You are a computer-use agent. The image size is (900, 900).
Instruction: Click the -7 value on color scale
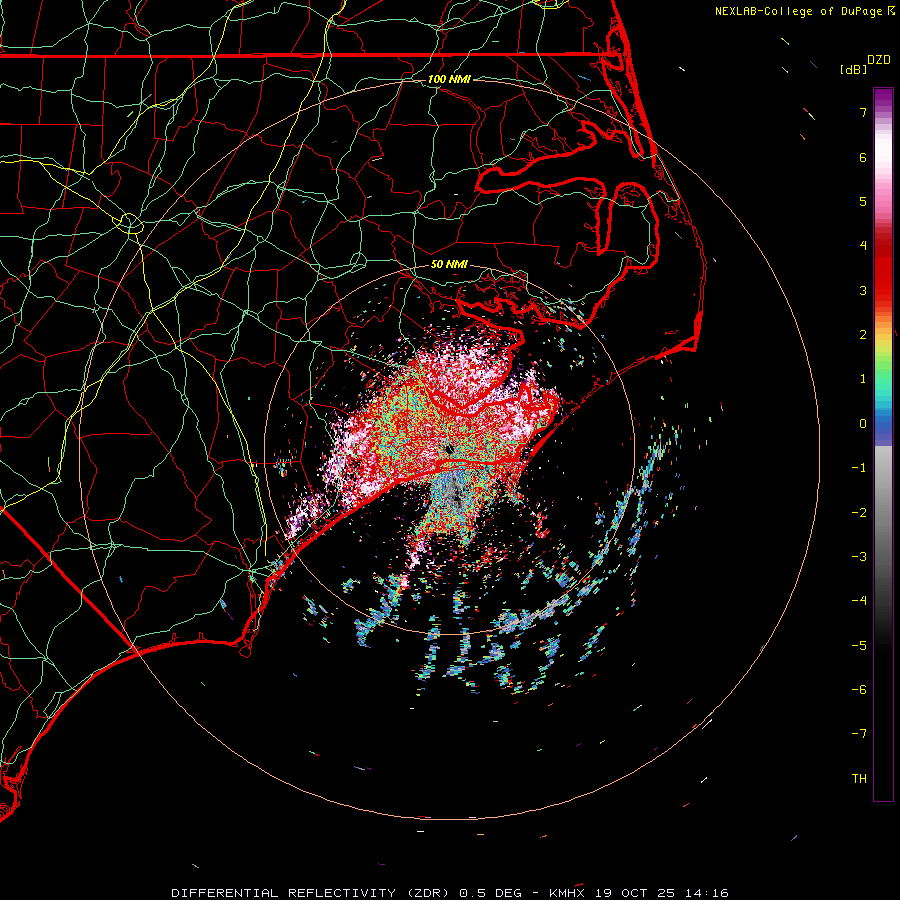point(859,734)
